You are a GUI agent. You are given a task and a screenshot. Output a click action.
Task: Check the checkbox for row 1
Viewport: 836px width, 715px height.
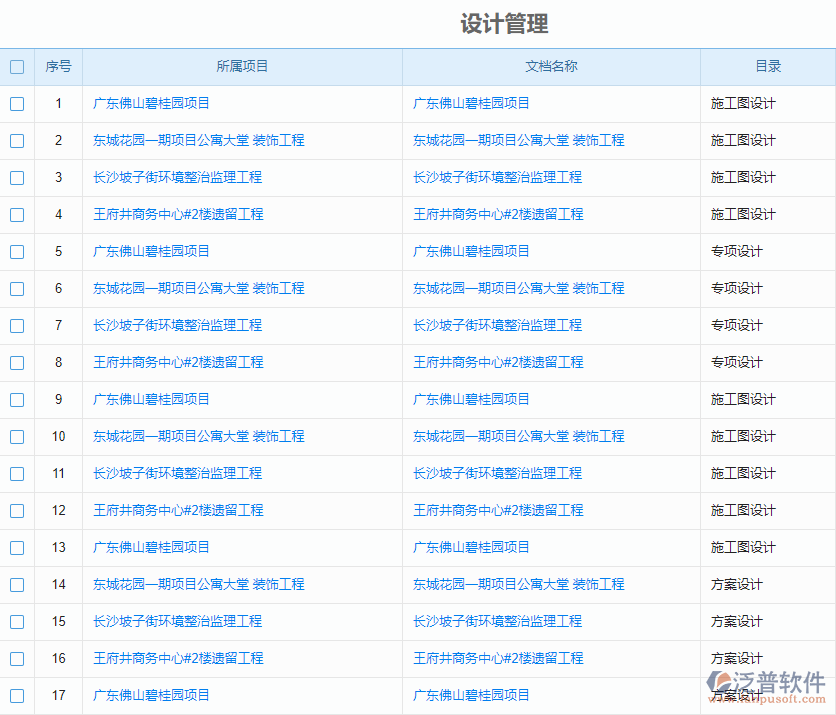(16, 103)
